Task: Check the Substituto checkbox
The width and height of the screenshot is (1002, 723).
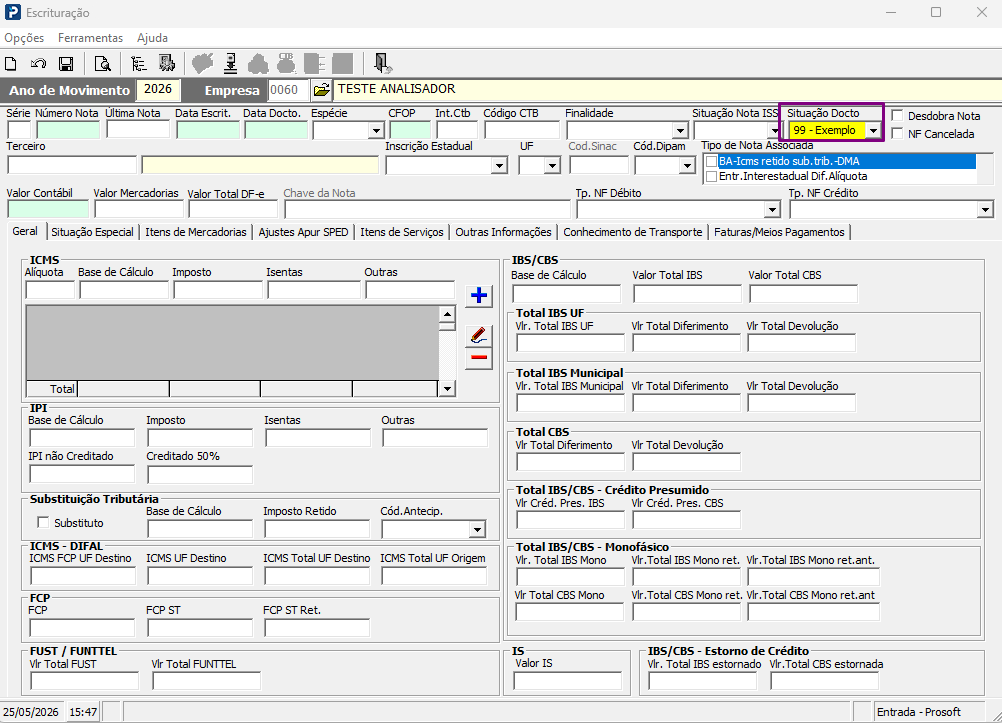Action: click(43, 522)
